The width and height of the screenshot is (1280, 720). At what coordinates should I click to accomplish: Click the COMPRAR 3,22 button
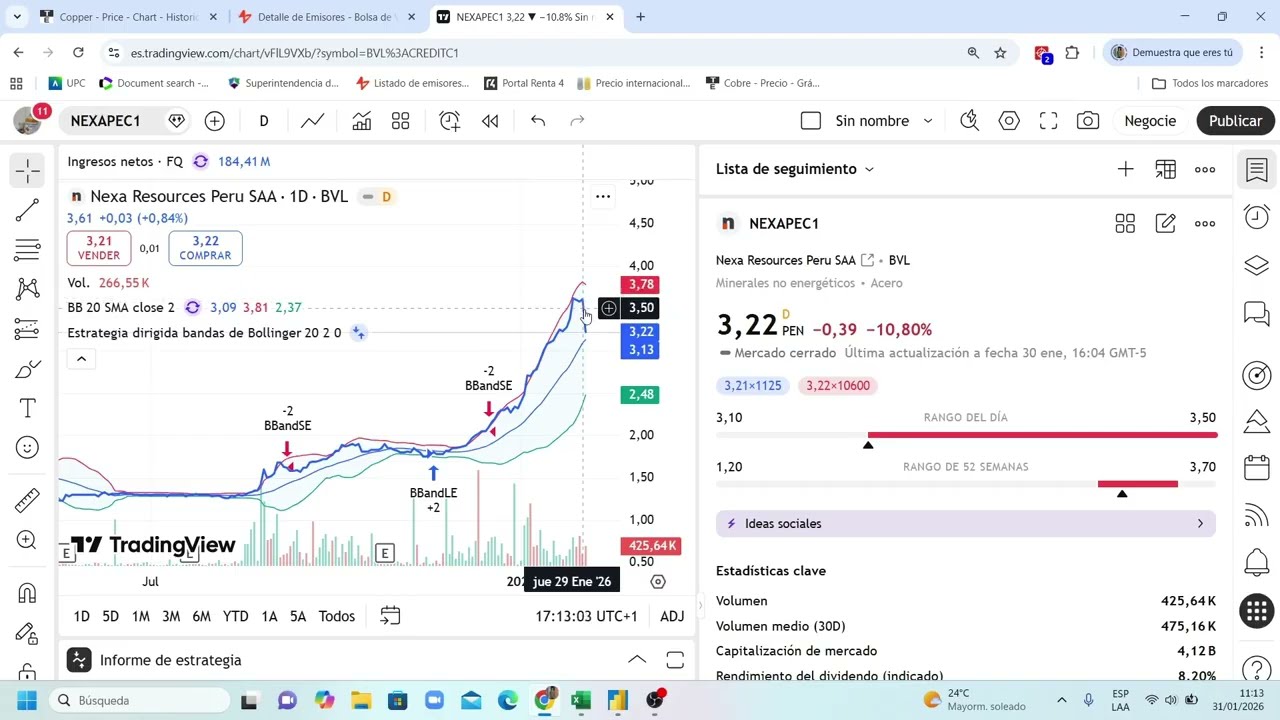tap(205, 248)
